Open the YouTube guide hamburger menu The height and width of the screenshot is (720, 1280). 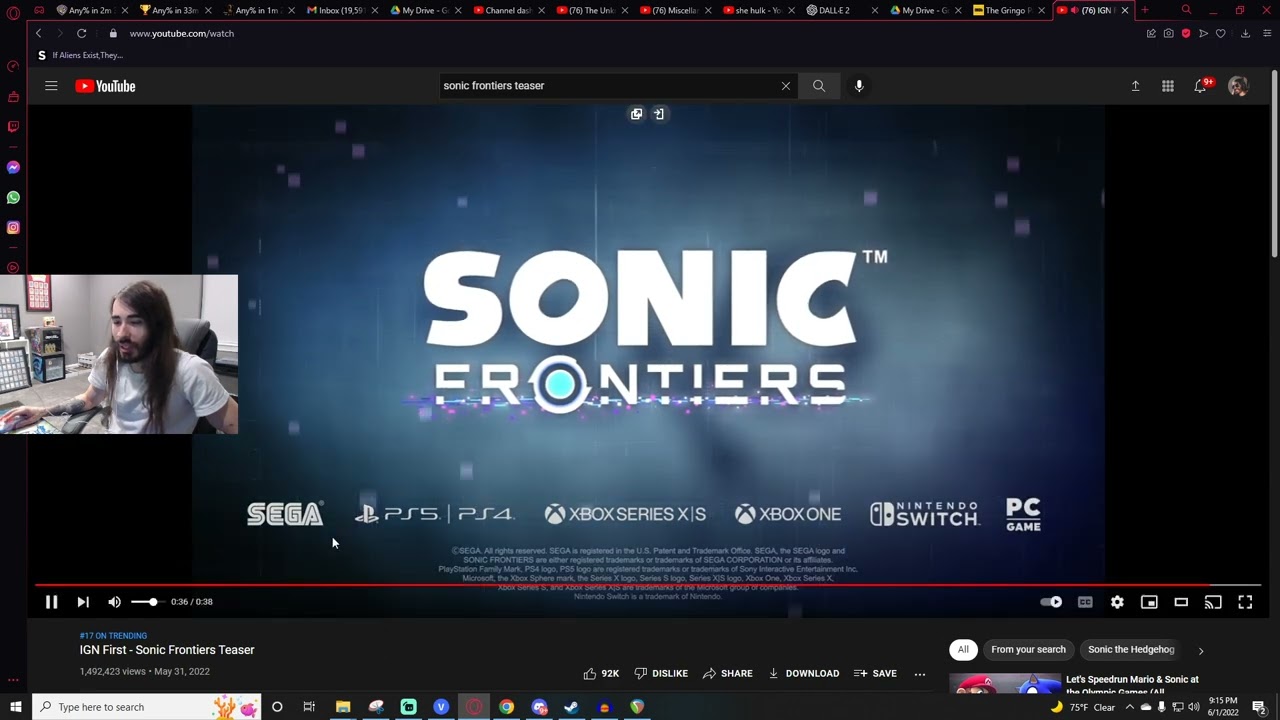(x=51, y=86)
